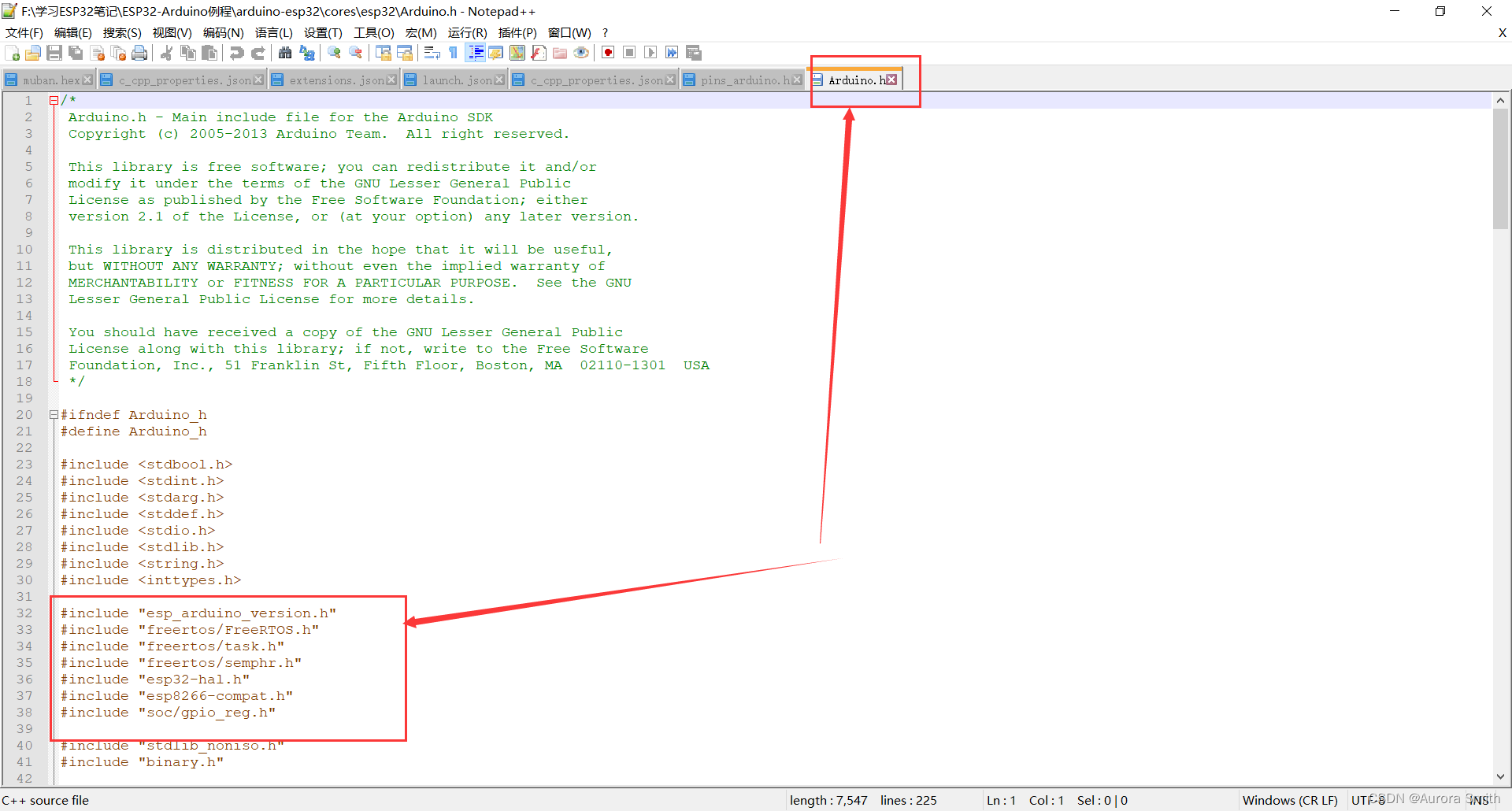This screenshot has width=1512, height=811.
Task: Click Windows (CR LF) in status bar
Action: click(x=1290, y=800)
